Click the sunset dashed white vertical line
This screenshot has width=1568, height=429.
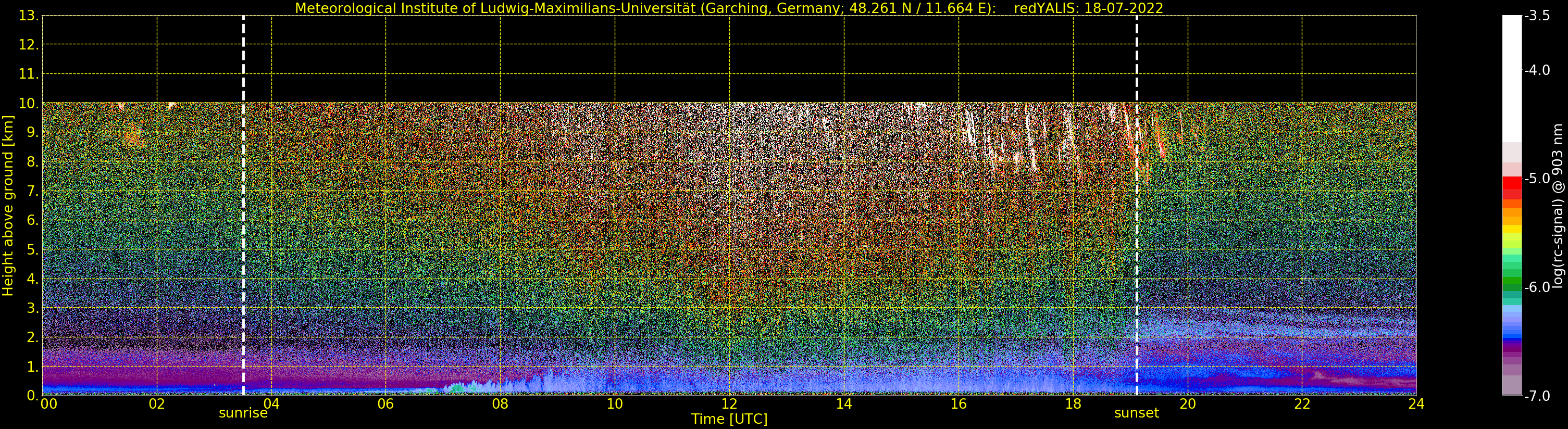tap(1137, 206)
